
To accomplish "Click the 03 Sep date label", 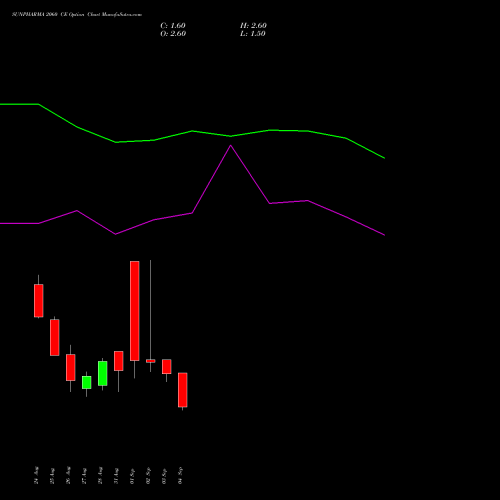I will 164,476.
